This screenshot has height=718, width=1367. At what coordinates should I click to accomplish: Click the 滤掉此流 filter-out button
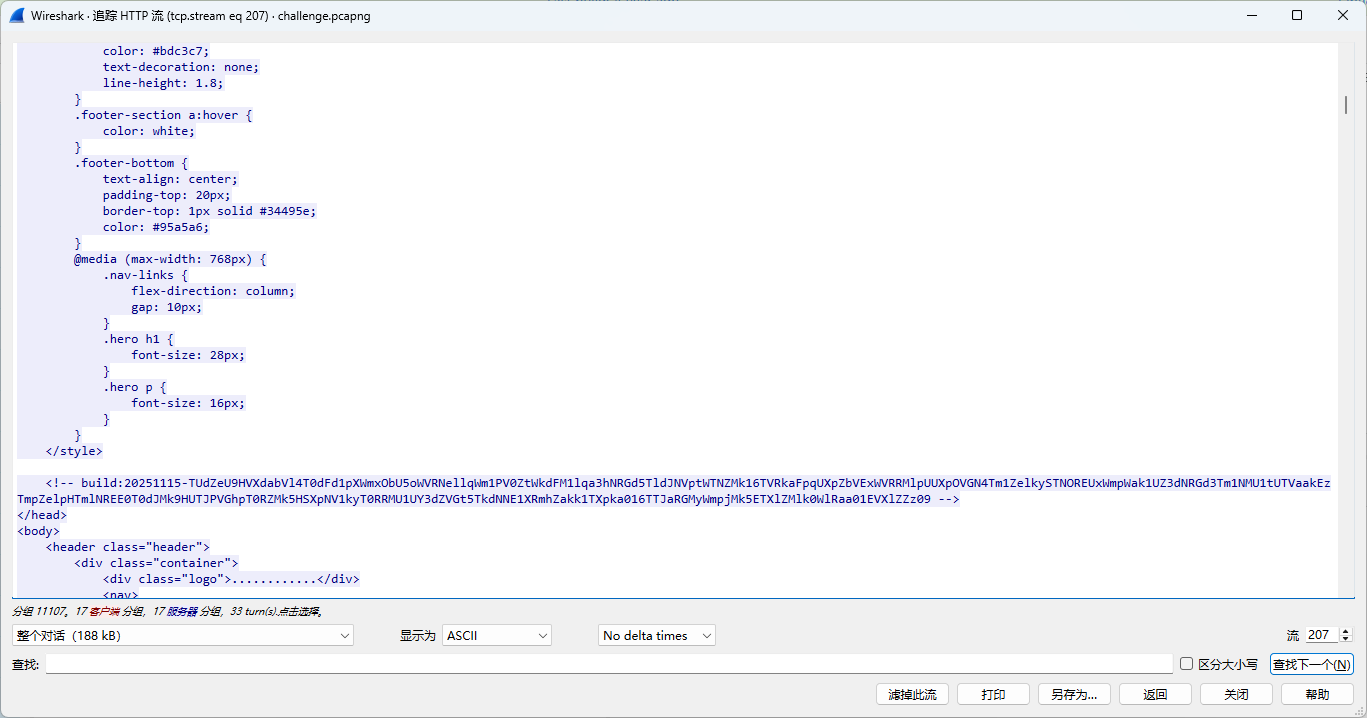(x=911, y=694)
